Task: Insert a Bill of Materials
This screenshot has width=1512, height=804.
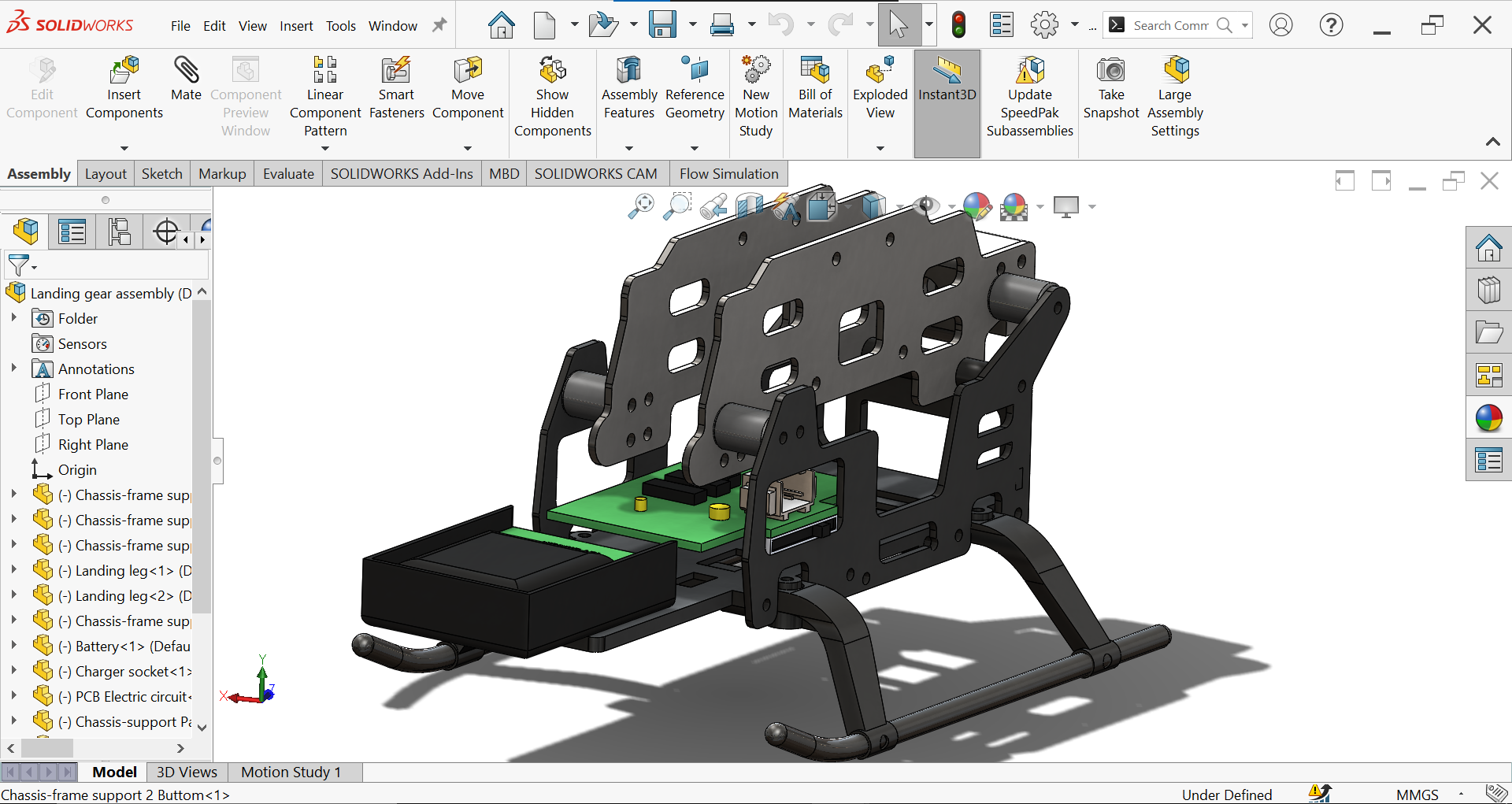Action: click(816, 87)
